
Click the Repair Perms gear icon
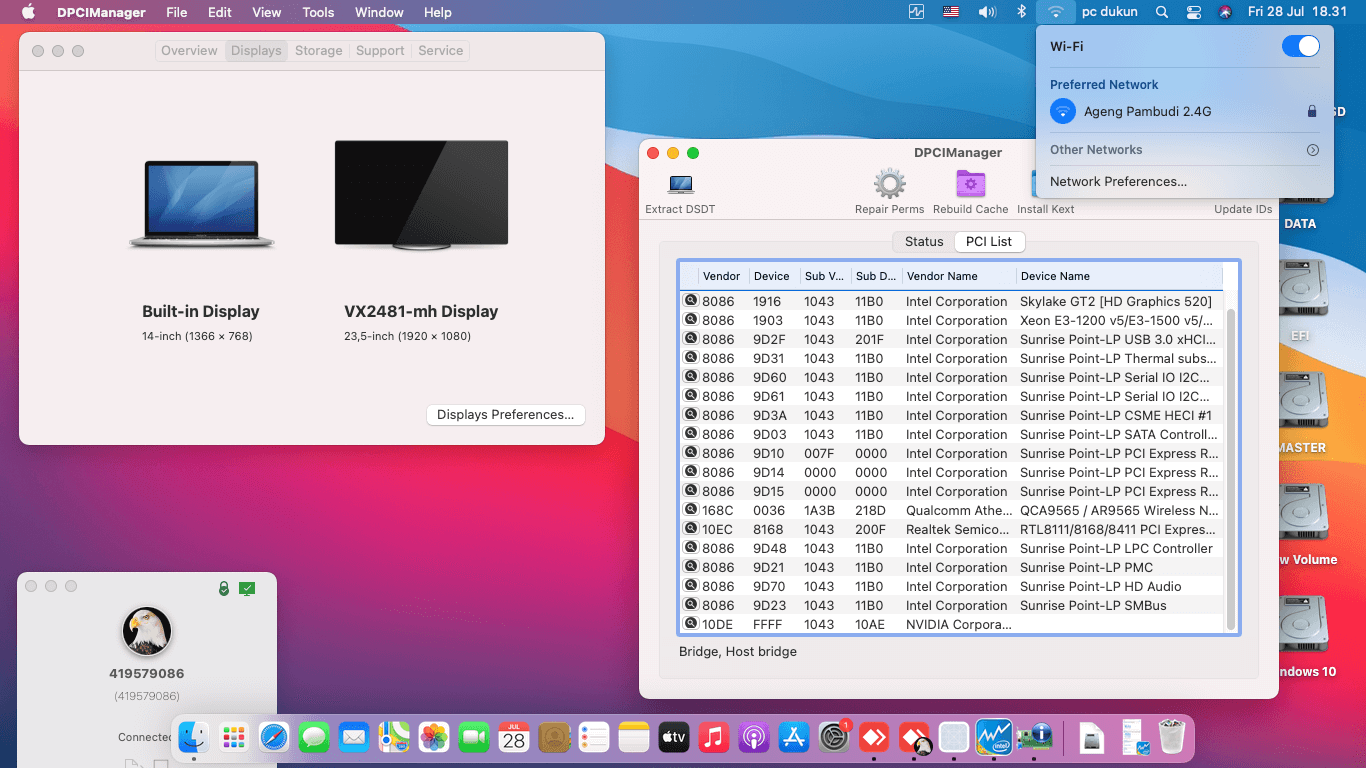(889, 184)
